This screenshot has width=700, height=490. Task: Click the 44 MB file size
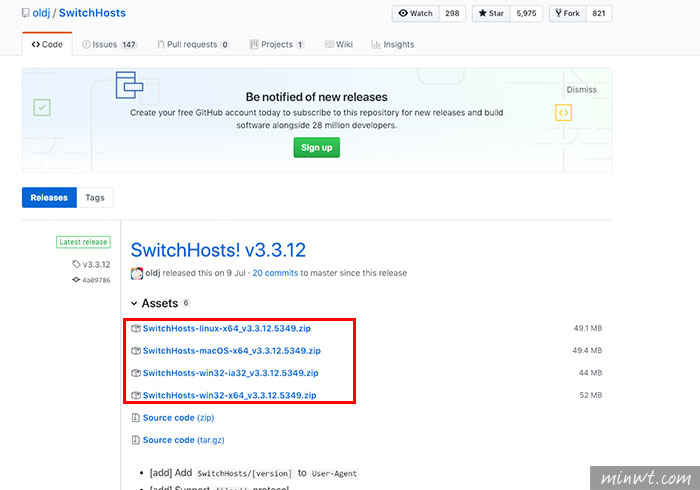coord(591,373)
